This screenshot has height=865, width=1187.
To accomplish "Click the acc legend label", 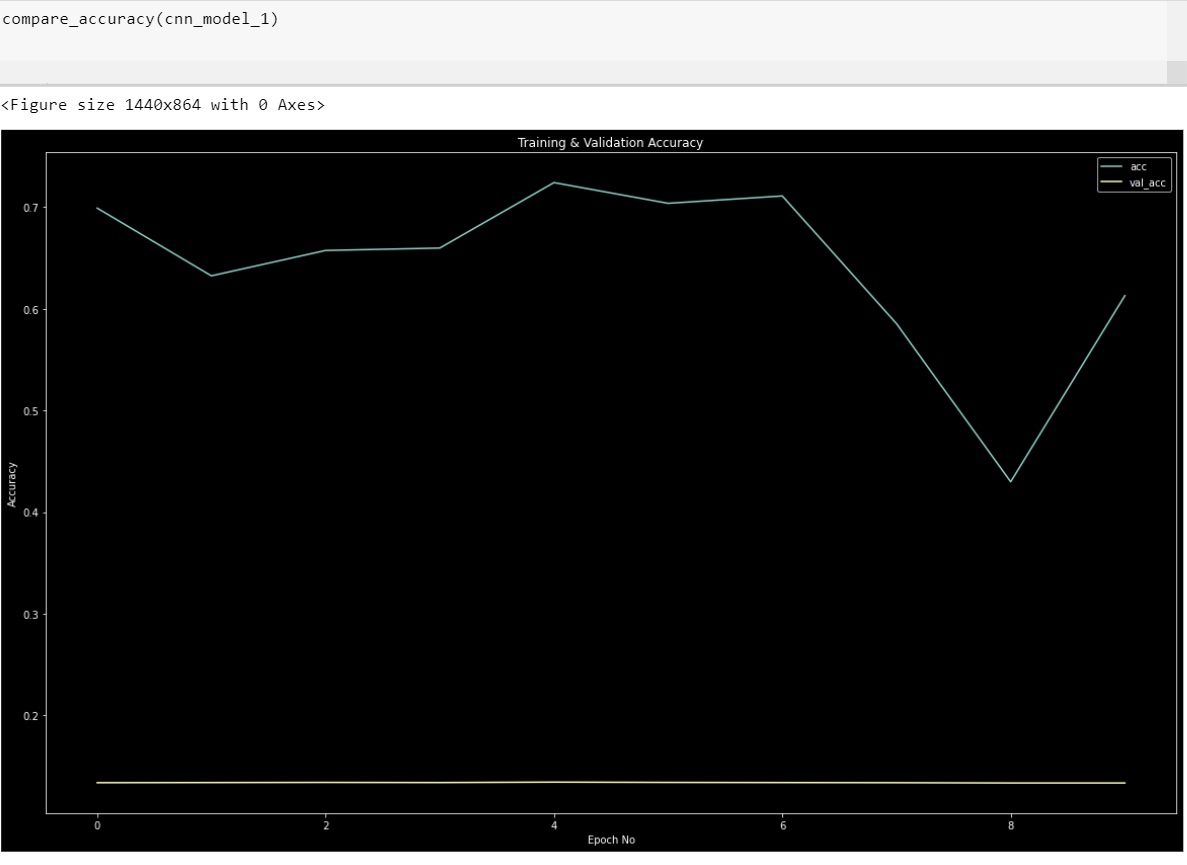I will pos(1138,167).
